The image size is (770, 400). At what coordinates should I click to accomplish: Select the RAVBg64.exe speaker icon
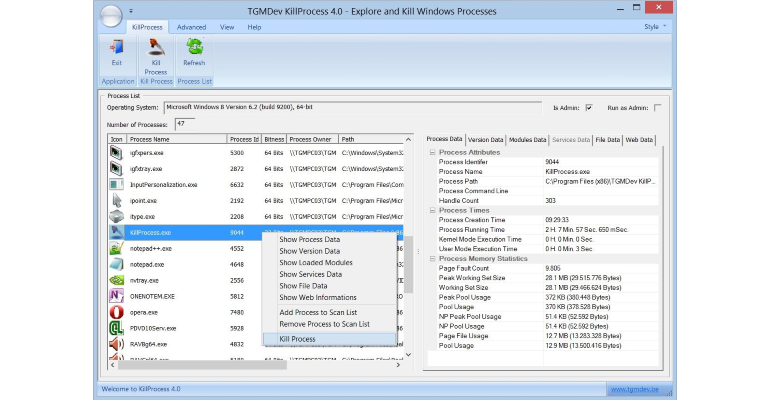116,344
